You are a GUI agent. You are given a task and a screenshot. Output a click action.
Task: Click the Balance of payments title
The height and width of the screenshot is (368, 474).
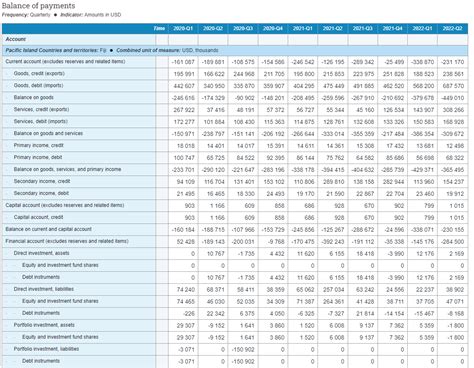tap(38, 6)
